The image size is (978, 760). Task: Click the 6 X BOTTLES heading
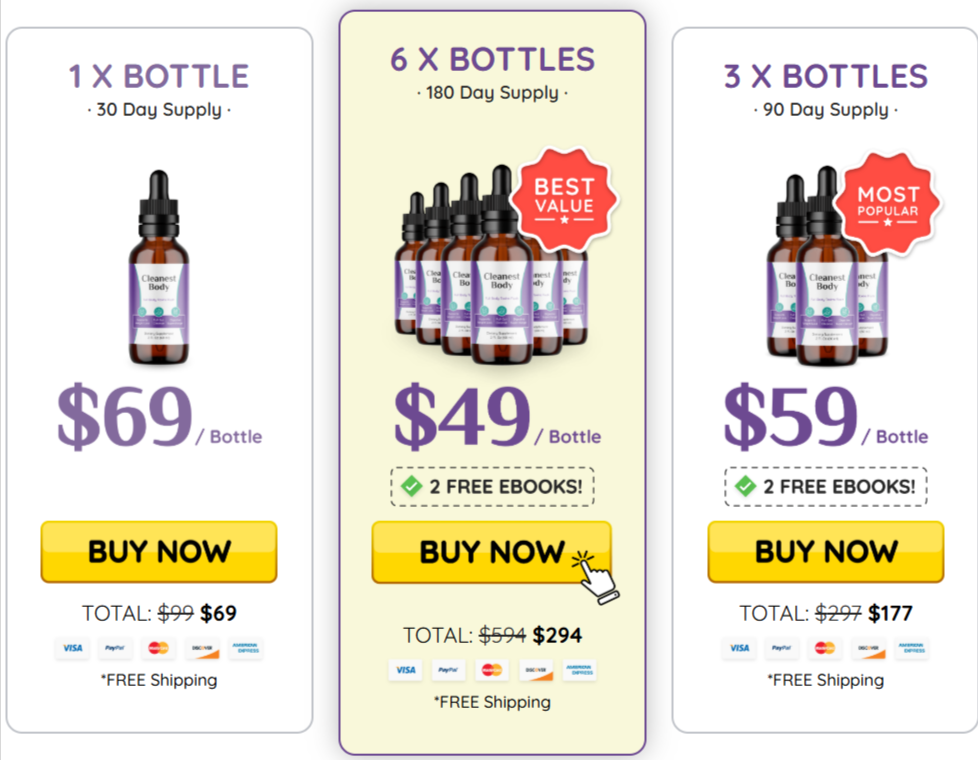point(492,60)
